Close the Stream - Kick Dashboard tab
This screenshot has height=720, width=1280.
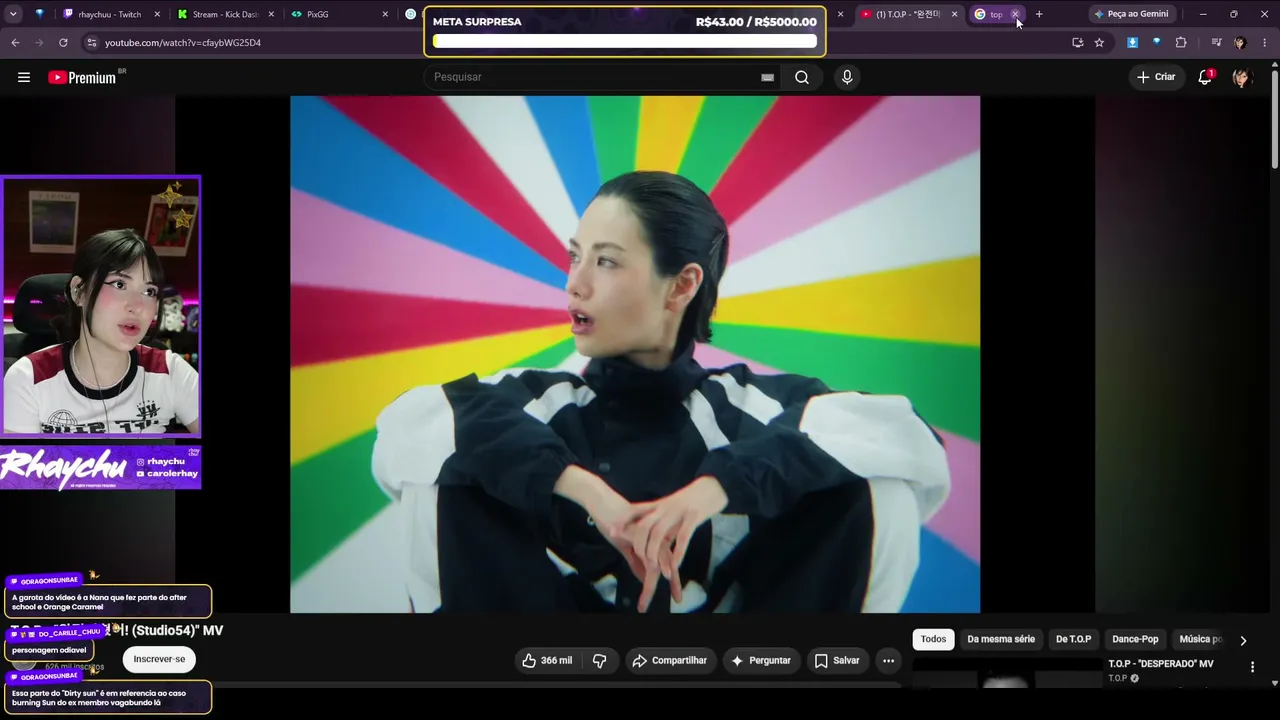pos(272,14)
